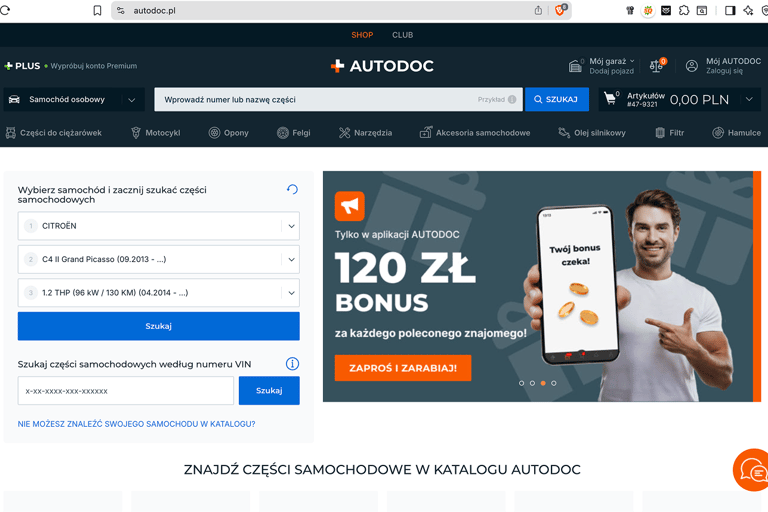Screen dimensions: 768x512
Task: Open the Samochód osobowy vehicle type dropdown
Action: pyautogui.click(x=74, y=99)
